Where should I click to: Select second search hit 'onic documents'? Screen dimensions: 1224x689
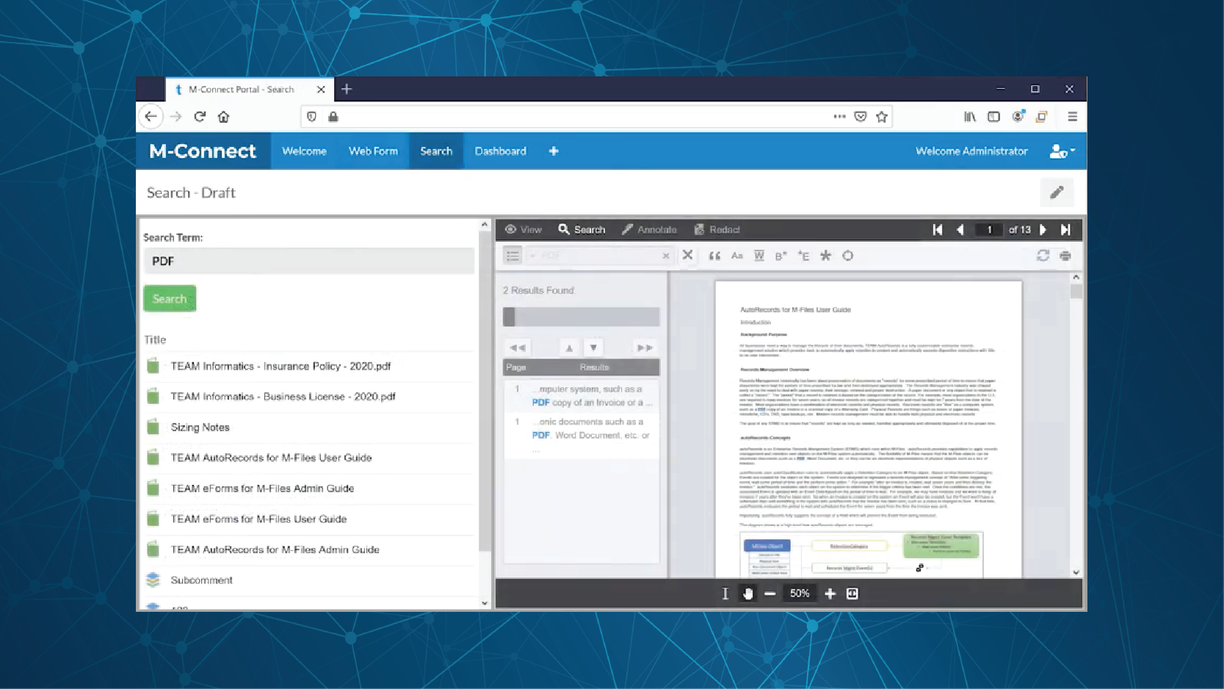pos(581,434)
